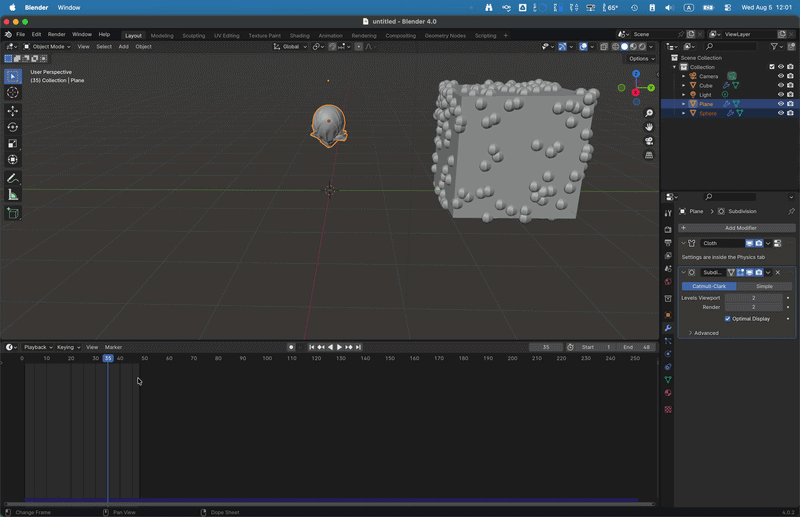Remove the Subdivision modifier
The height and width of the screenshot is (517, 800).
pos(778,273)
